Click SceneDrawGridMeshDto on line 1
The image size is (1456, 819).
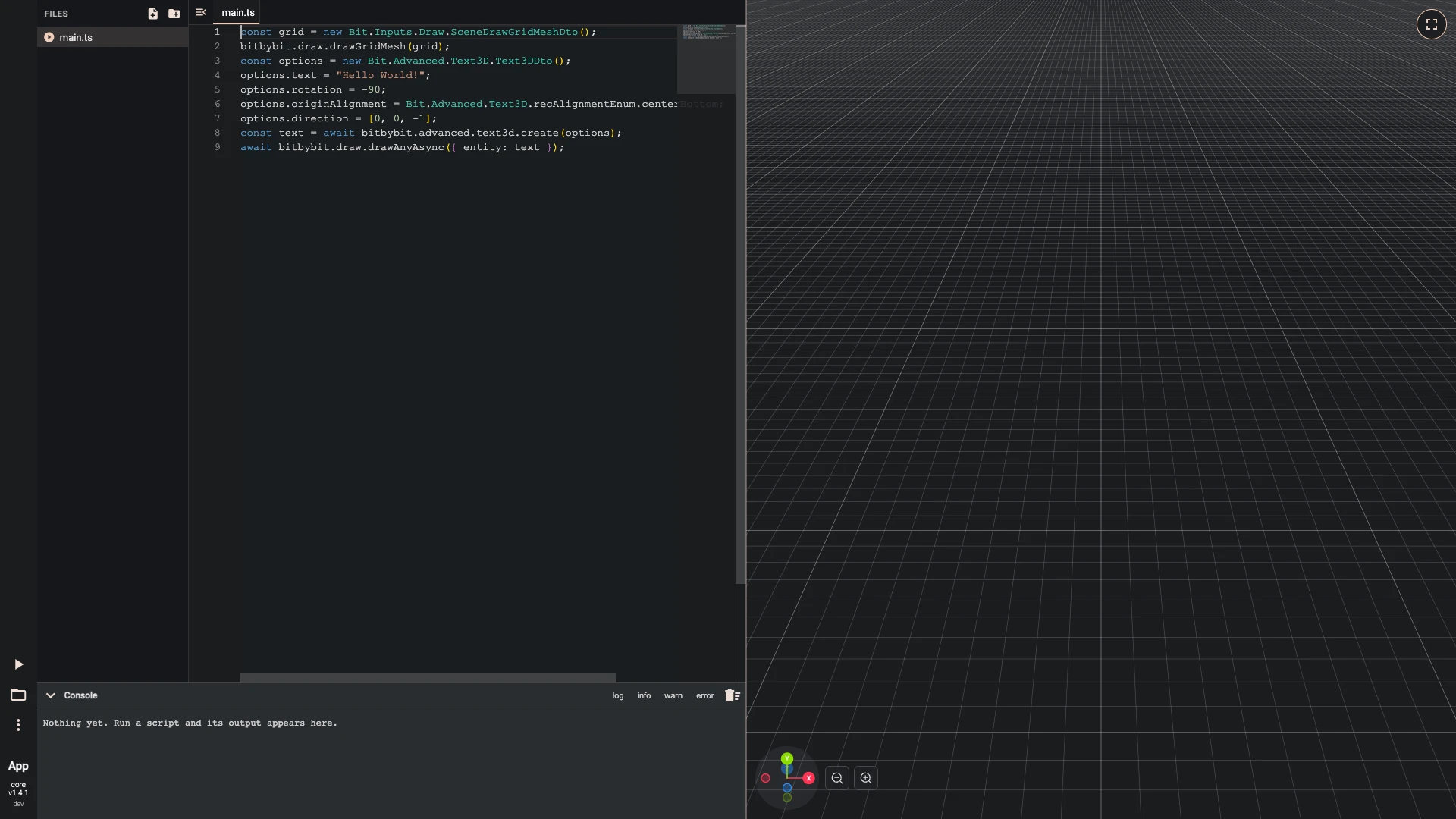(514, 32)
